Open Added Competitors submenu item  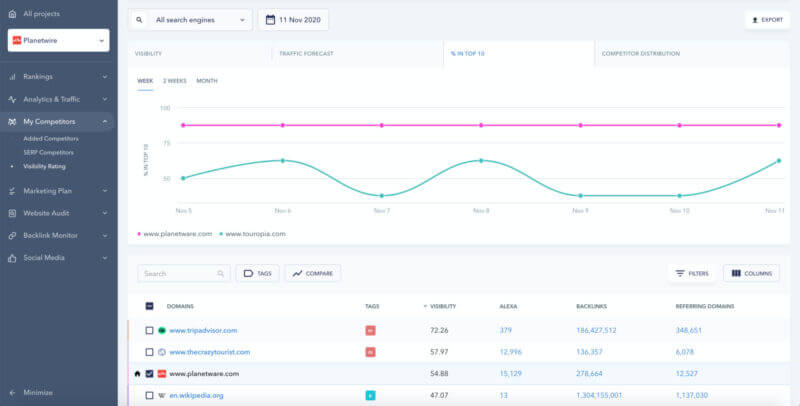click(x=51, y=139)
